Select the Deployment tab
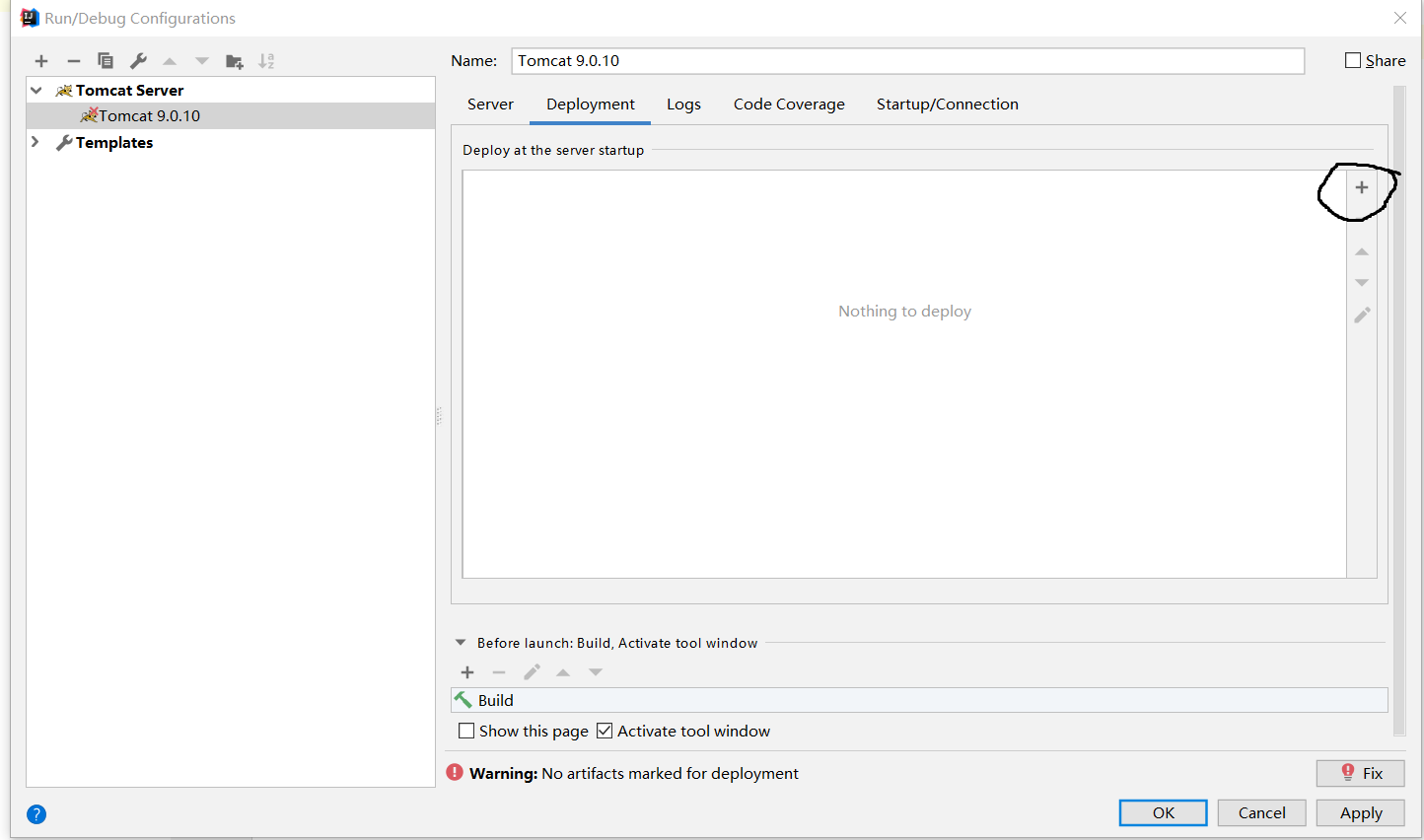1424x840 pixels. [591, 105]
